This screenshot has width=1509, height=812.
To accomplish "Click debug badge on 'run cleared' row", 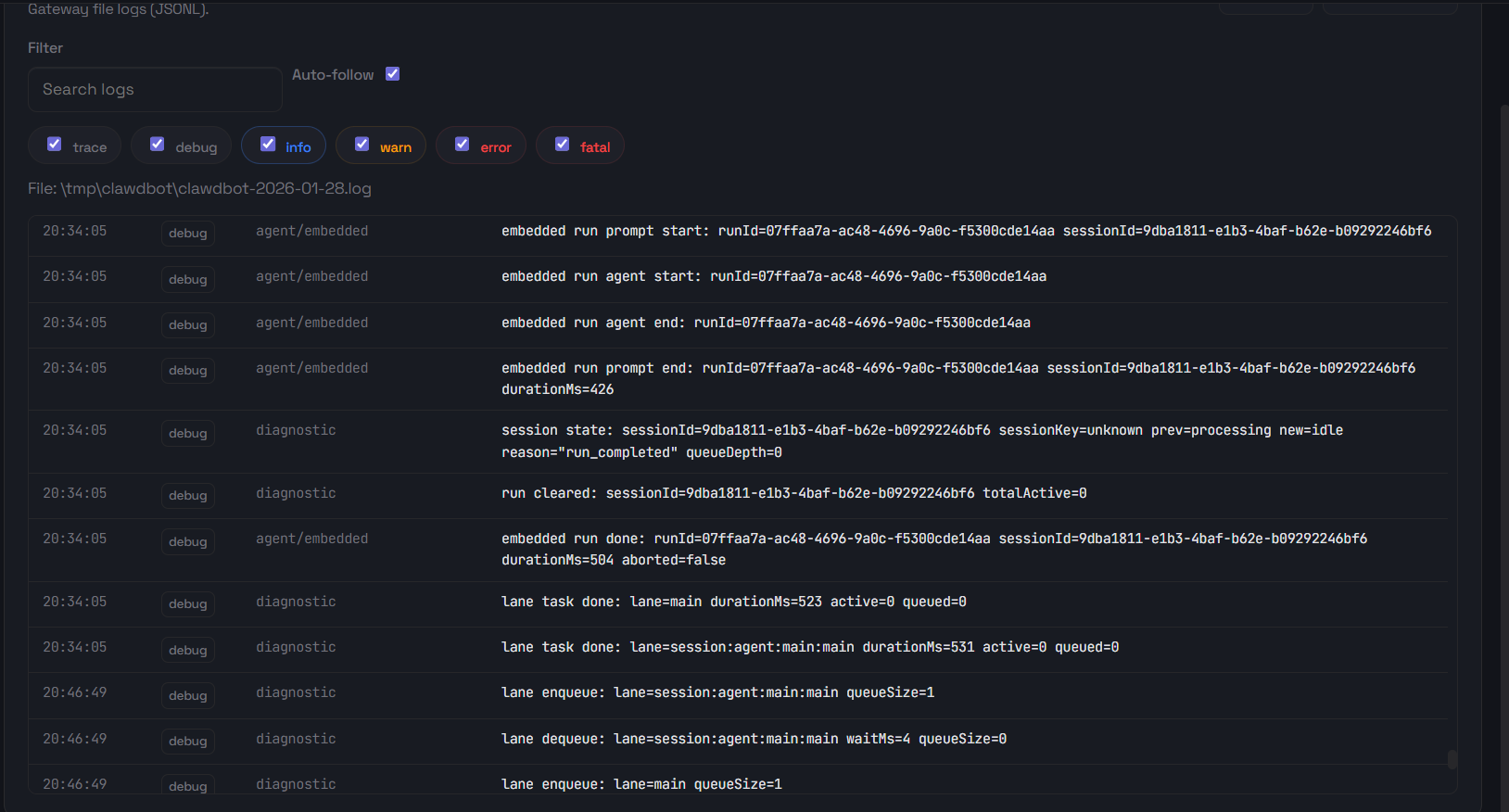I will [188, 496].
